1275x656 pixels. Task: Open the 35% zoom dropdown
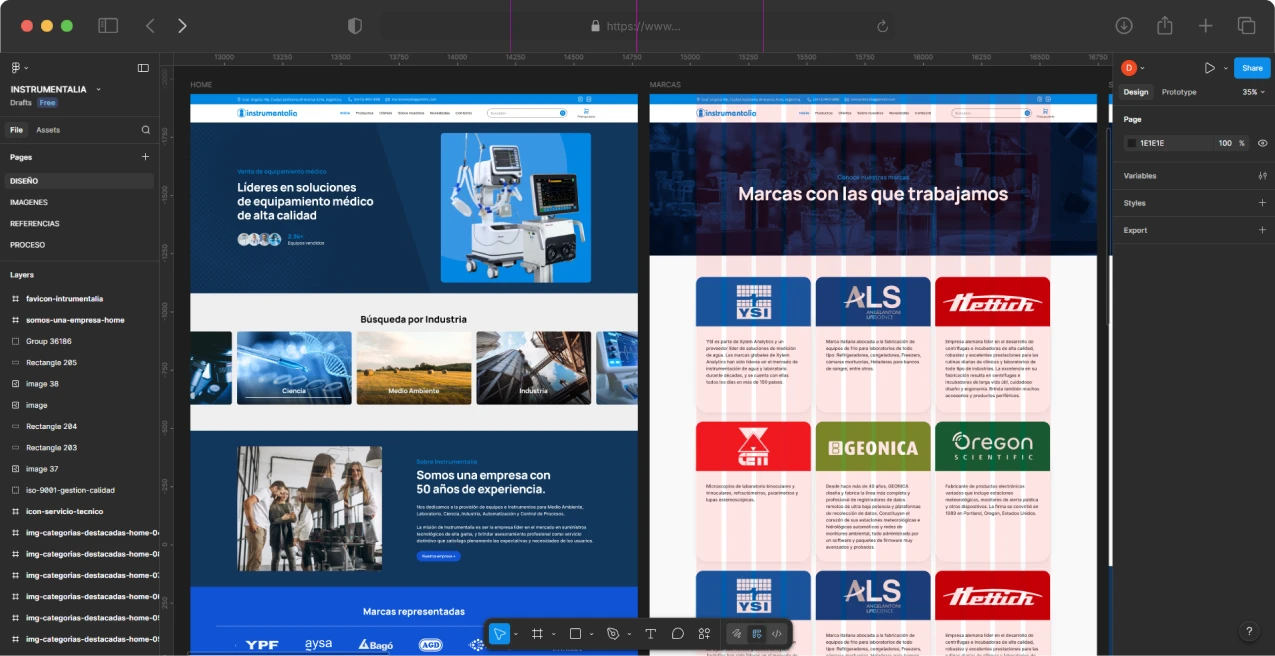[x=1253, y=92]
